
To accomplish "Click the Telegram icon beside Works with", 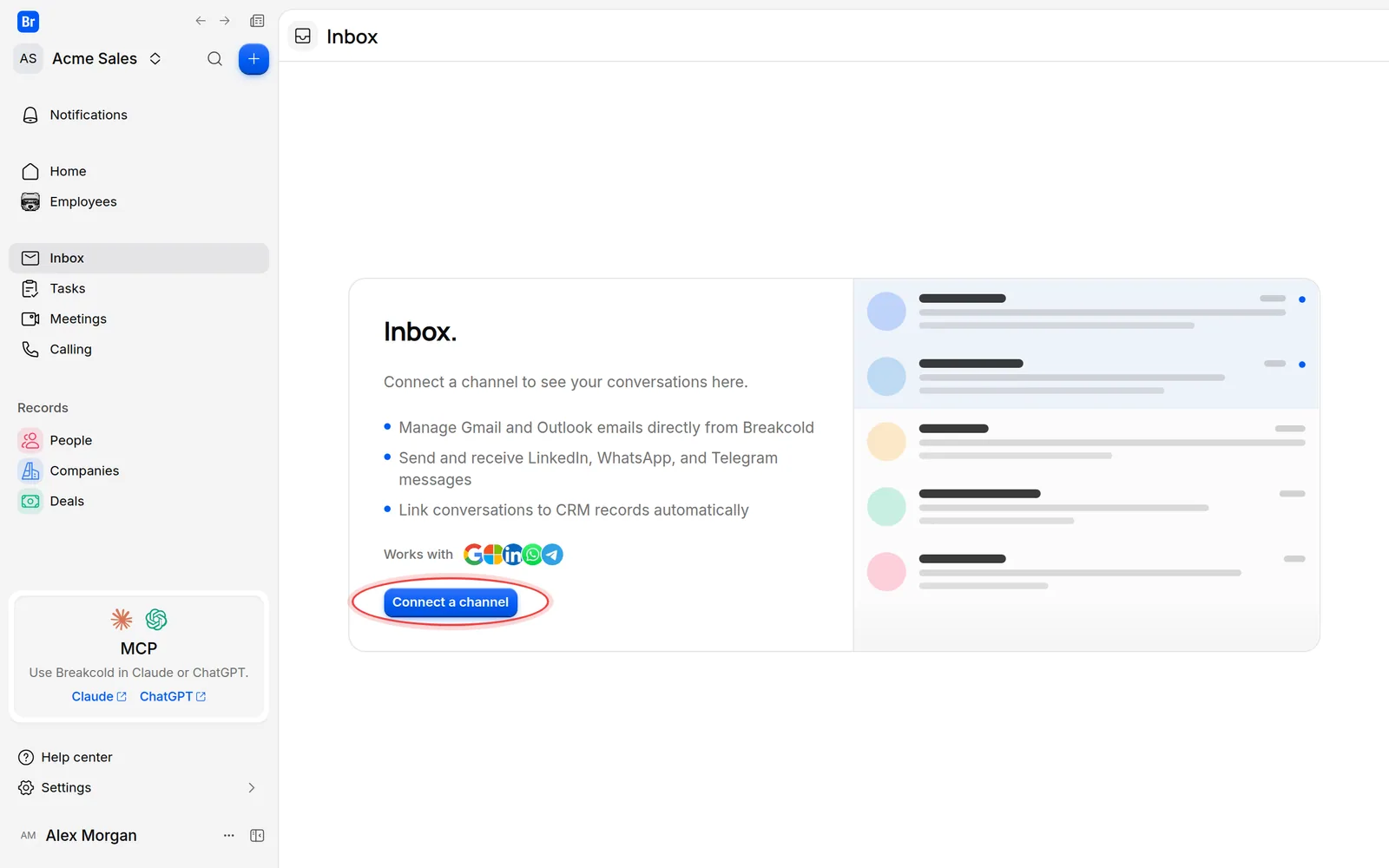I will (x=552, y=554).
